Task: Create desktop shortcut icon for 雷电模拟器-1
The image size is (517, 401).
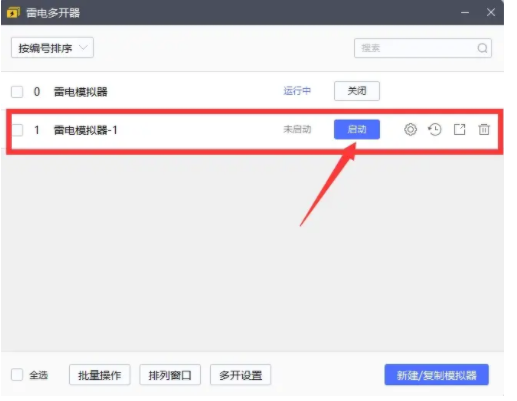Action: coord(459,129)
